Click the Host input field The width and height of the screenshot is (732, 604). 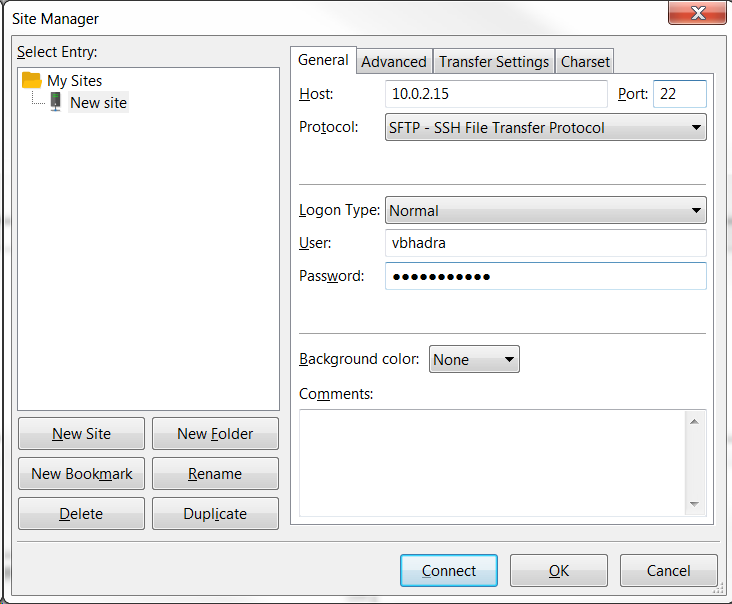[x=495, y=94]
